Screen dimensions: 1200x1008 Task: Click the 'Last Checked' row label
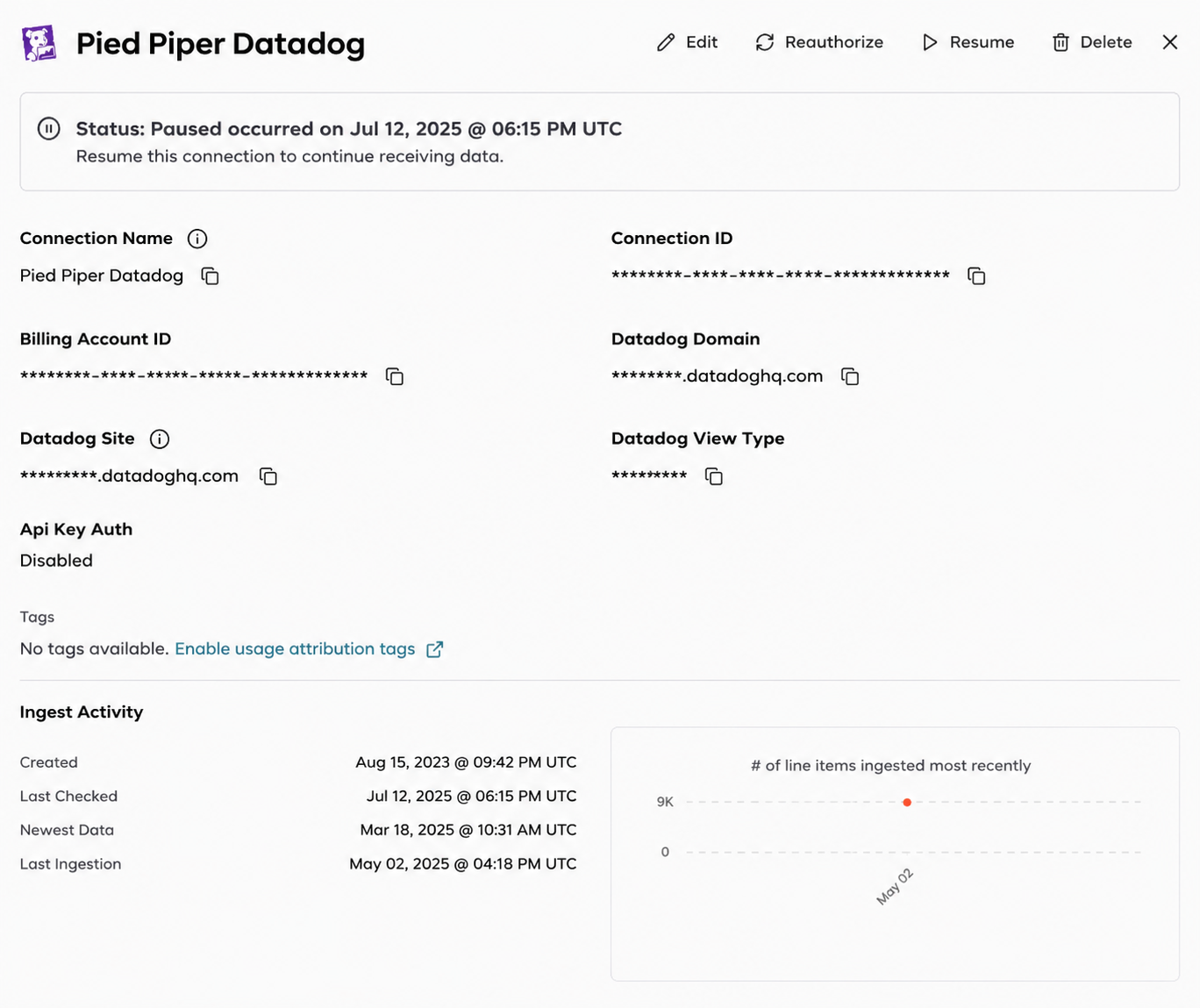tap(68, 797)
